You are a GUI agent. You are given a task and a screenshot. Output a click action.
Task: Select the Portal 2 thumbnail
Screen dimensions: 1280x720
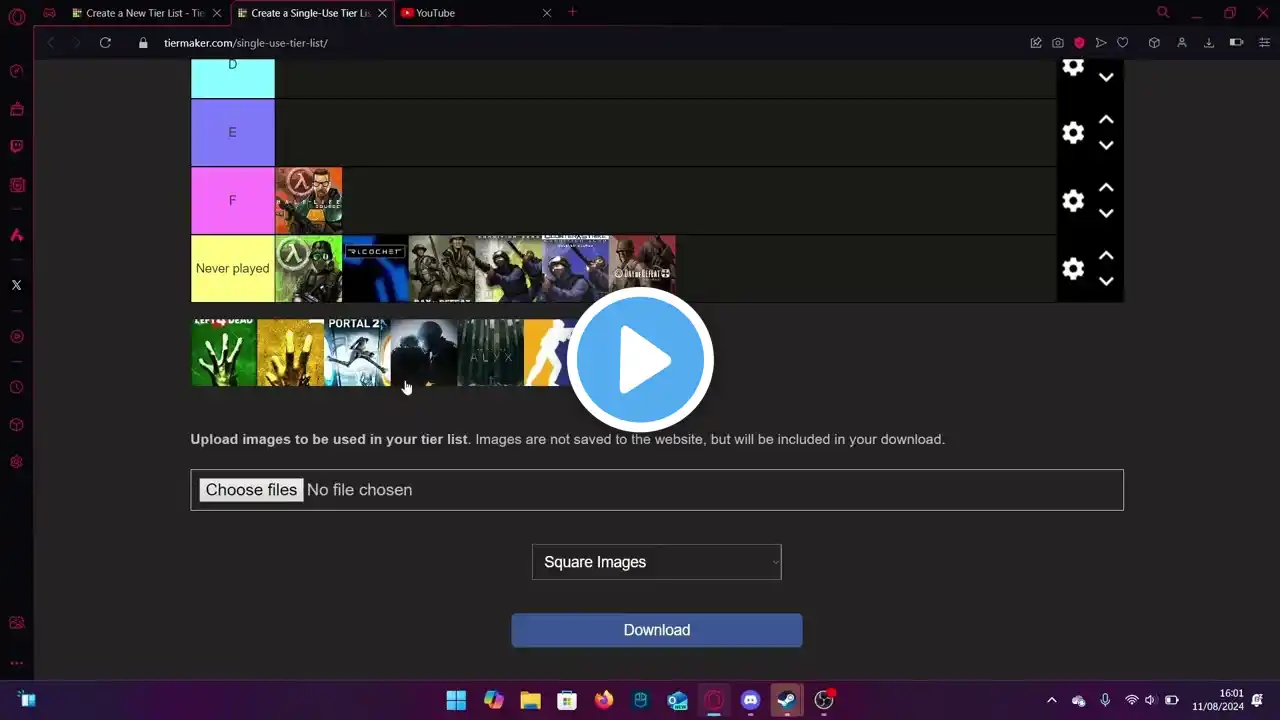[x=357, y=353]
